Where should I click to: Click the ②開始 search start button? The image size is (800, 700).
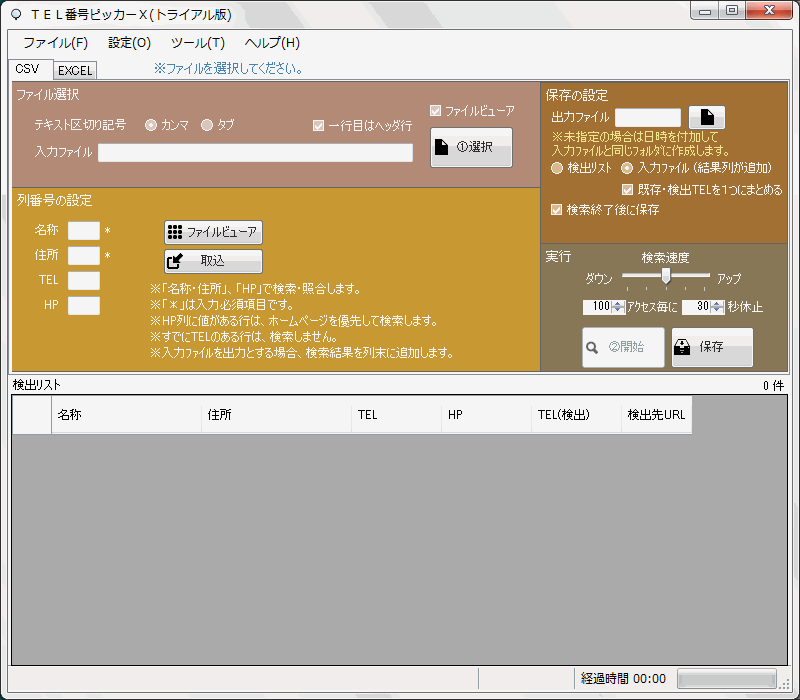[x=623, y=347]
